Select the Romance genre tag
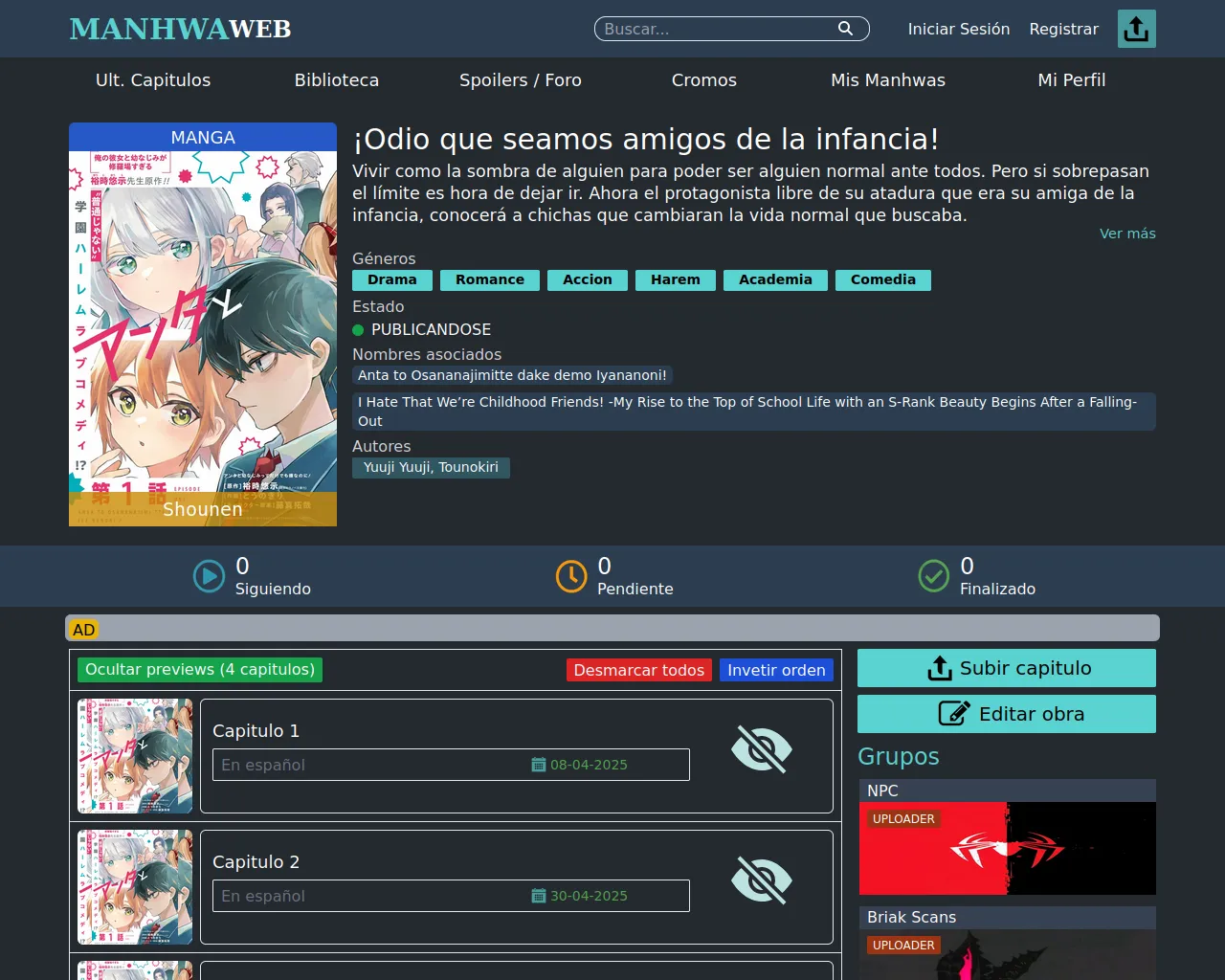1225x980 pixels. [490, 280]
